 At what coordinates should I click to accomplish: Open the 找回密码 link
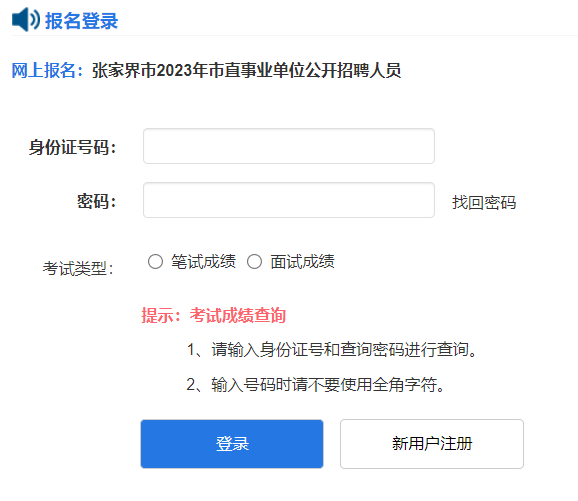(484, 202)
